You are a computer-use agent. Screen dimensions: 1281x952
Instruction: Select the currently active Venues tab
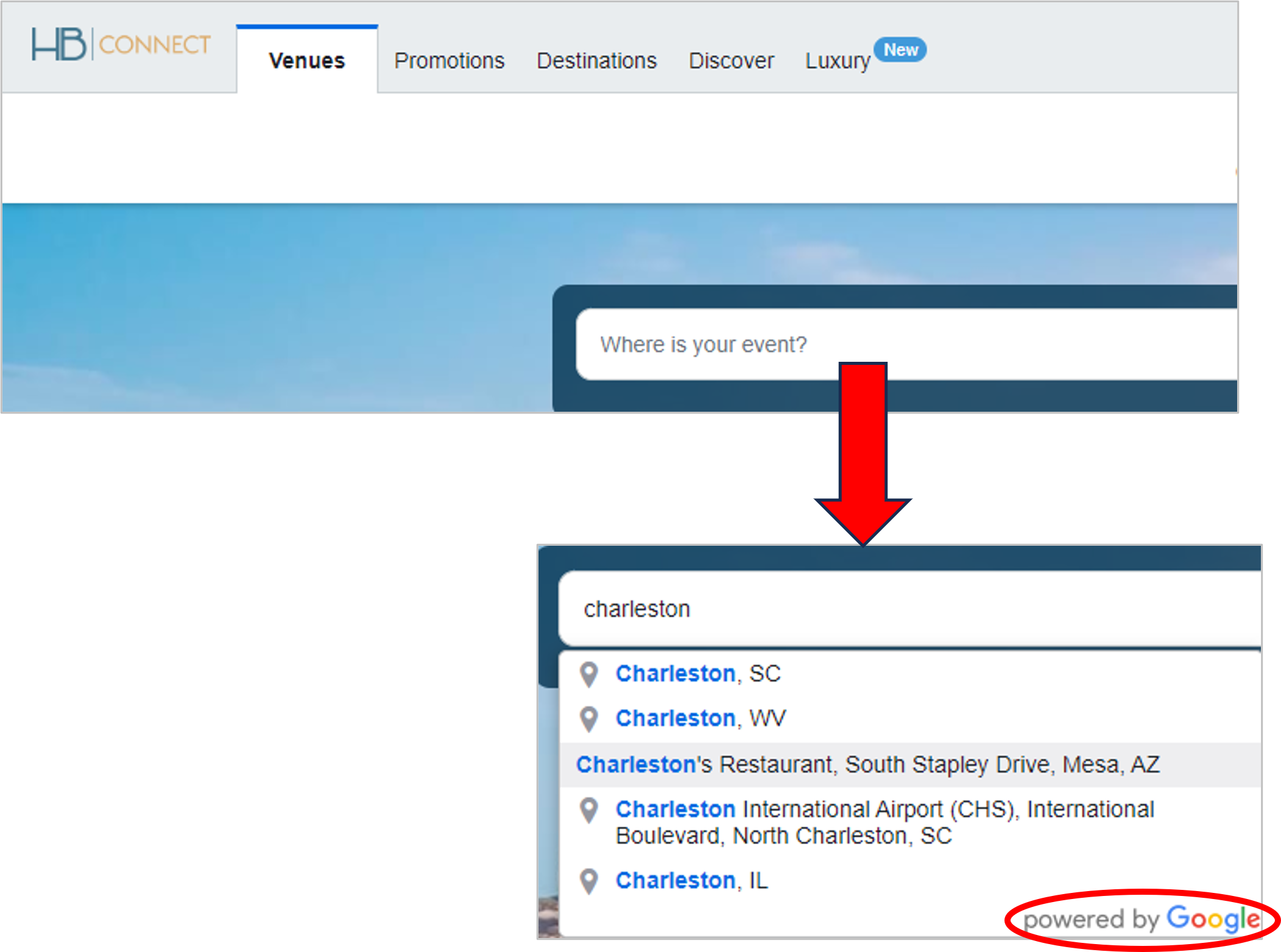306,61
